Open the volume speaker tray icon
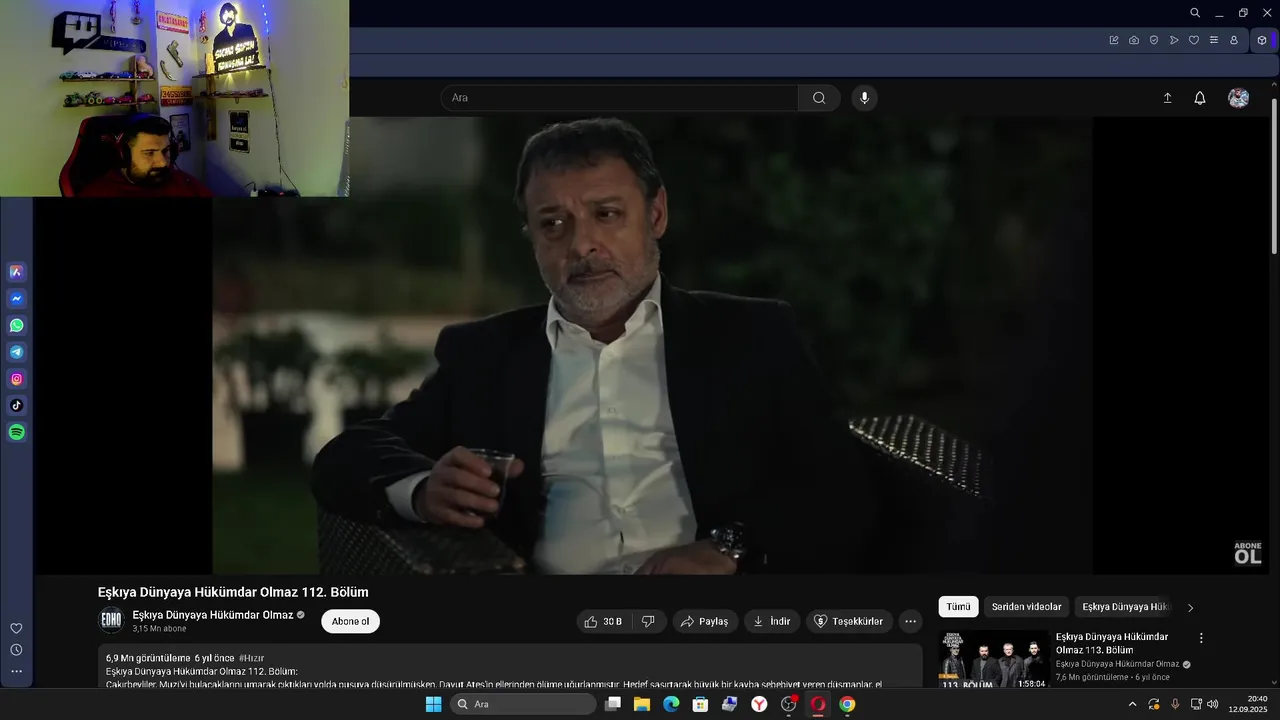 [x=1213, y=704]
